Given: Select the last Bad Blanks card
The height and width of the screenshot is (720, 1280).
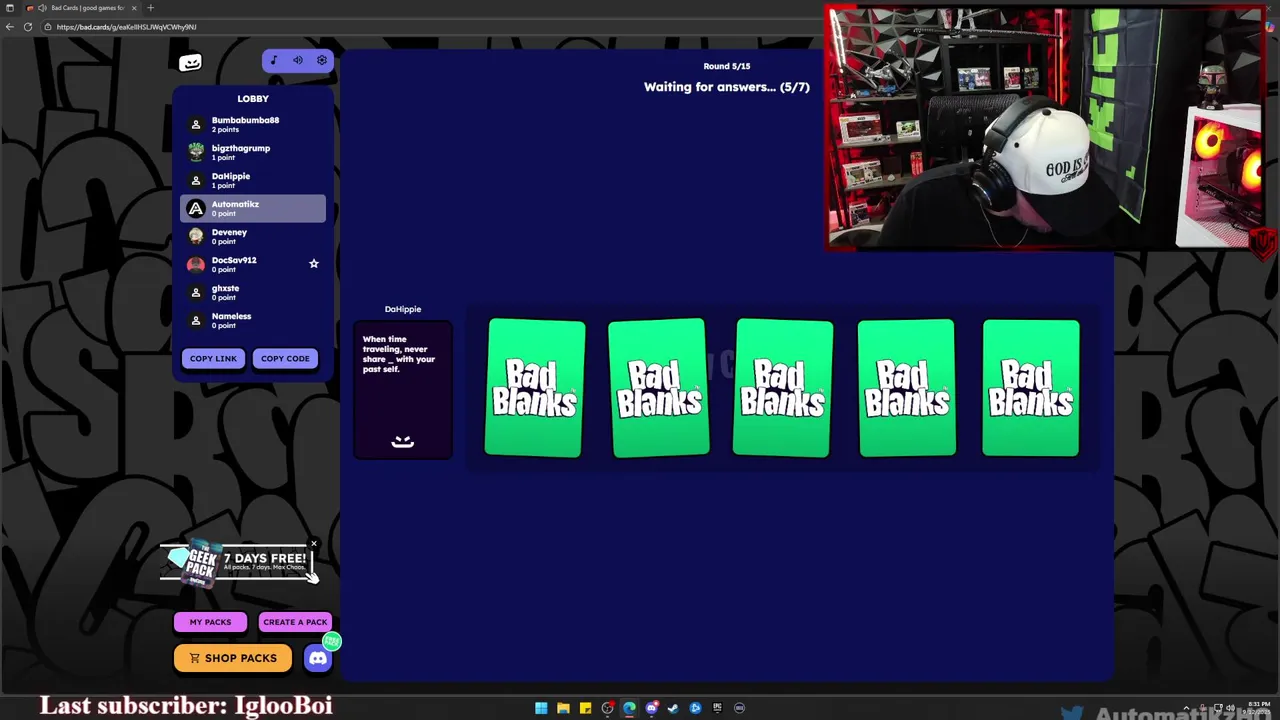Looking at the screenshot, I should click(1031, 388).
